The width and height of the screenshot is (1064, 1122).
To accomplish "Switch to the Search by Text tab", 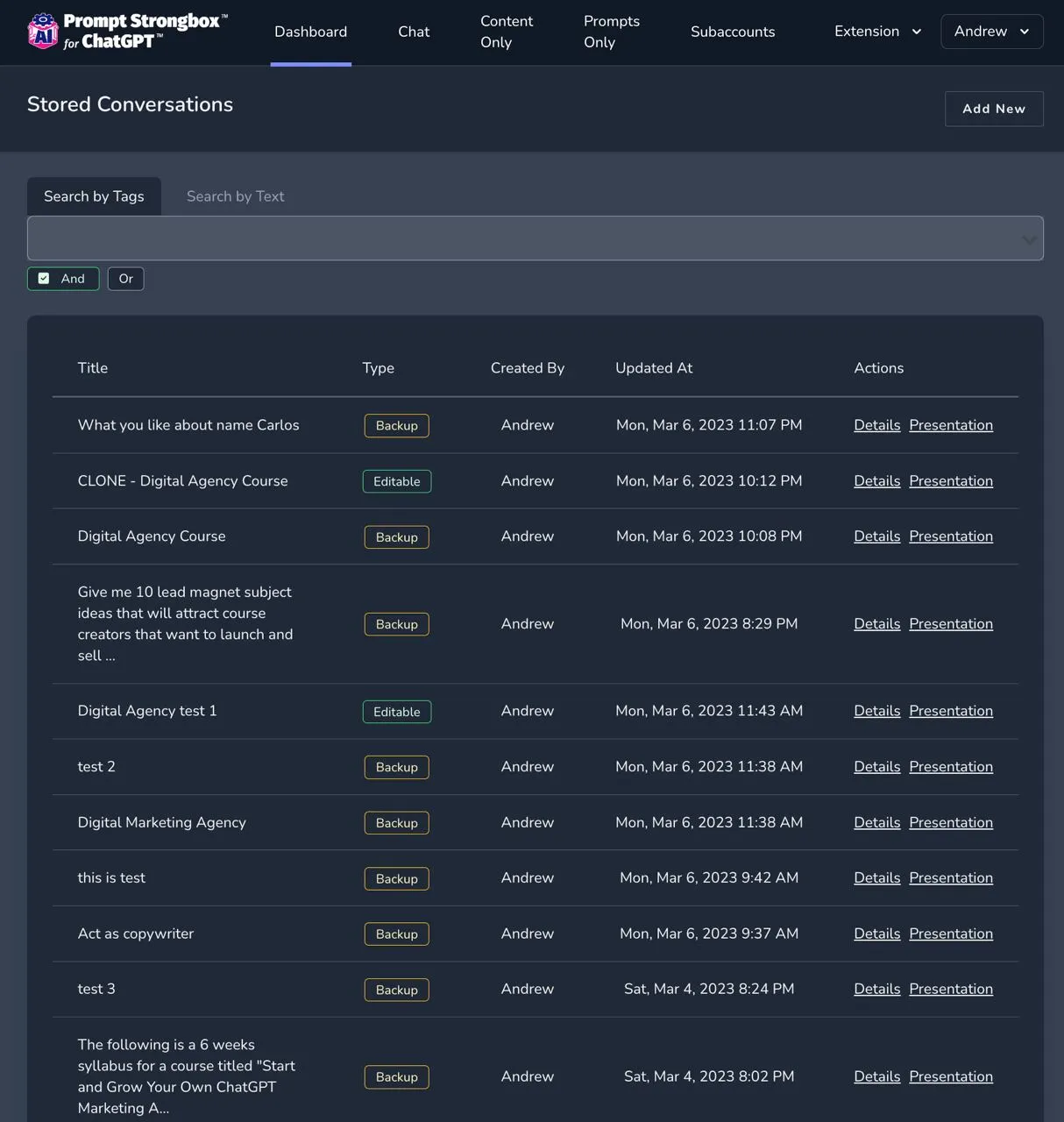I will 235,196.
